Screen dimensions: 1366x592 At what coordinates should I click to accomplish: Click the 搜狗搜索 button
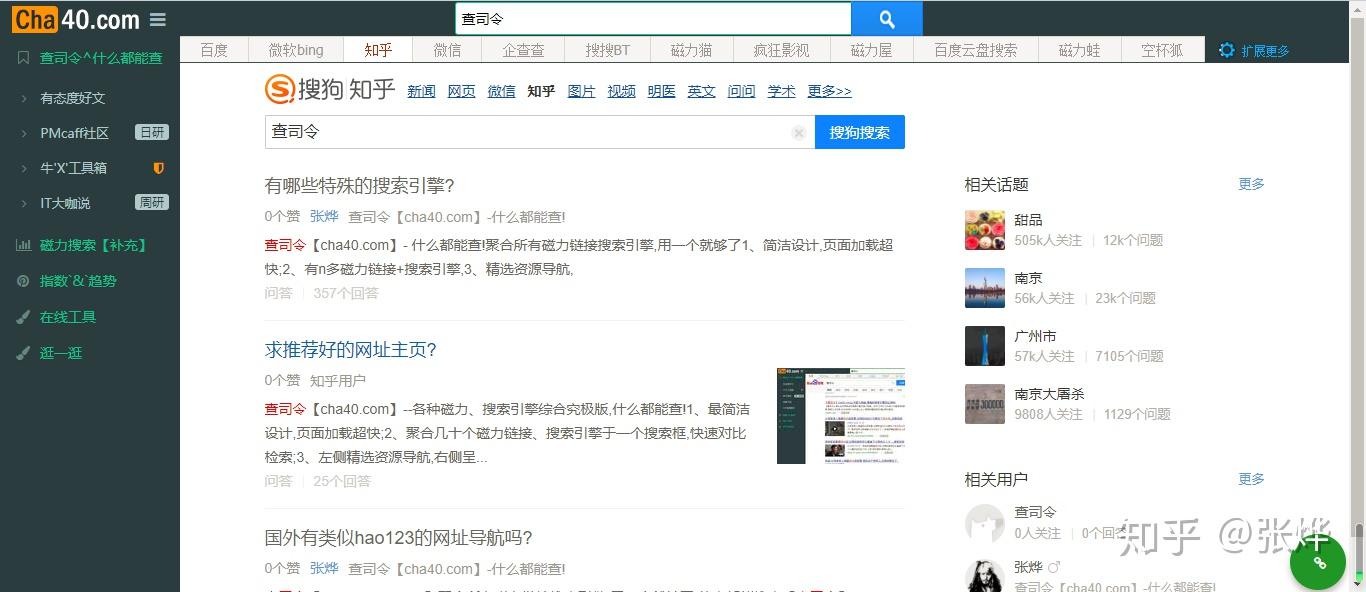[859, 132]
